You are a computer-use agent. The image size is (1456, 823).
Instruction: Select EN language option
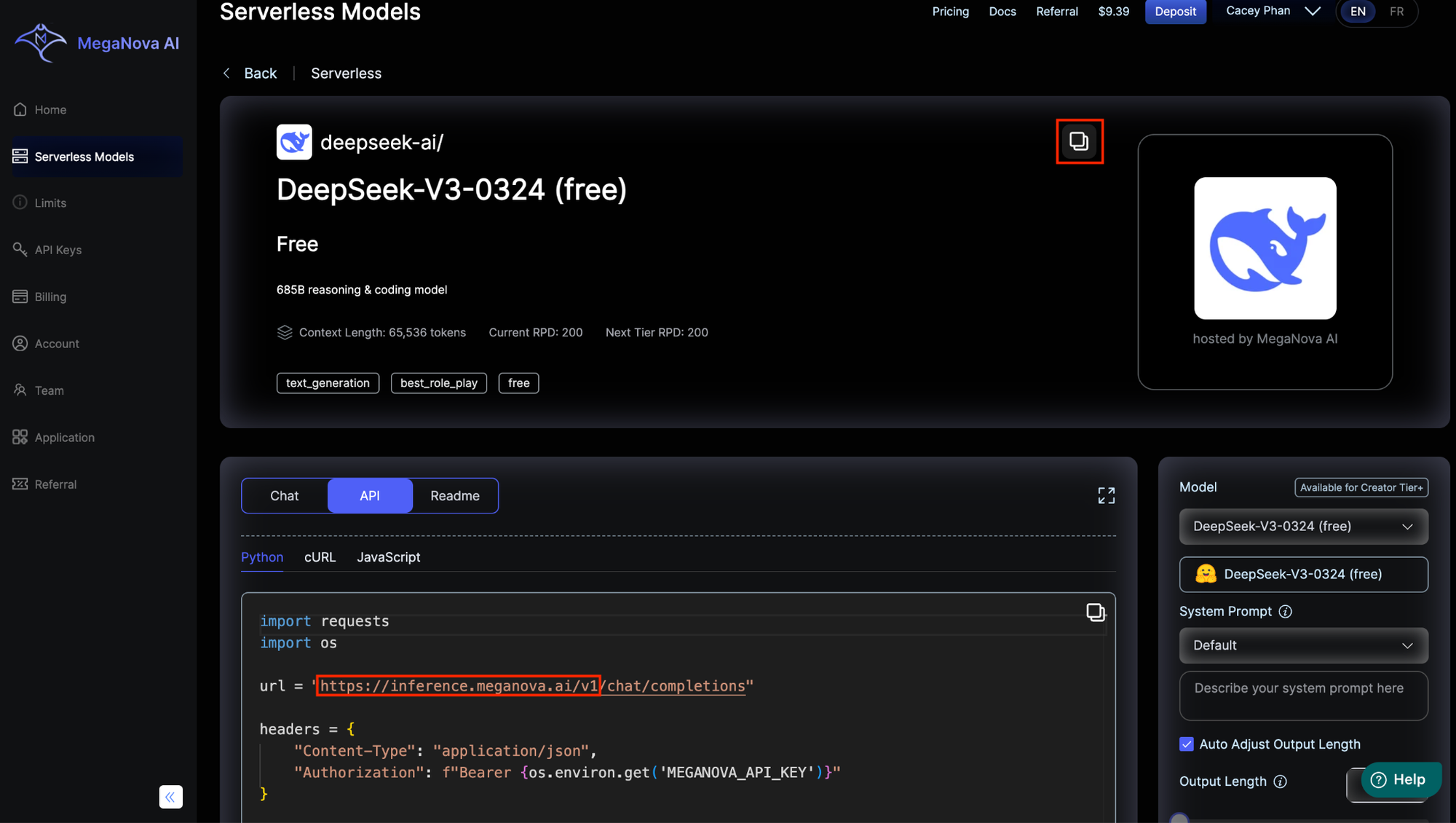(x=1358, y=12)
